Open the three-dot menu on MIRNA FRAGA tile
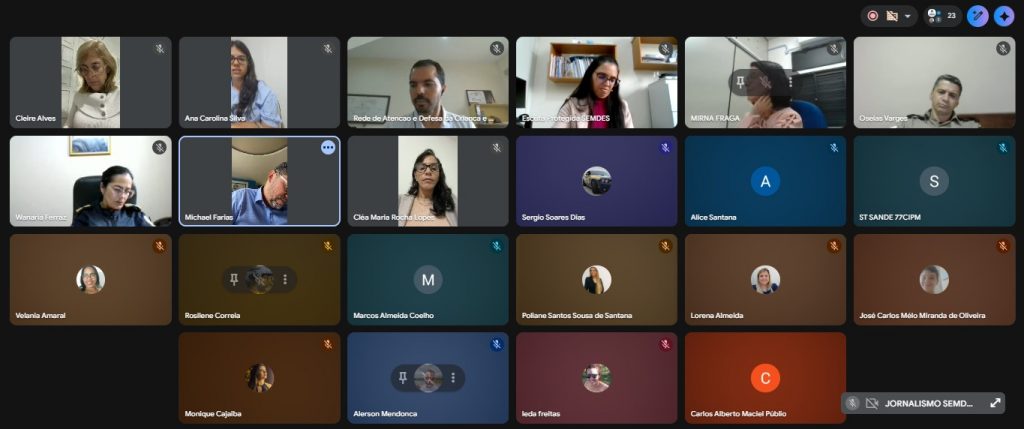Screen dimensions: 1024x429 coord(791,82)
